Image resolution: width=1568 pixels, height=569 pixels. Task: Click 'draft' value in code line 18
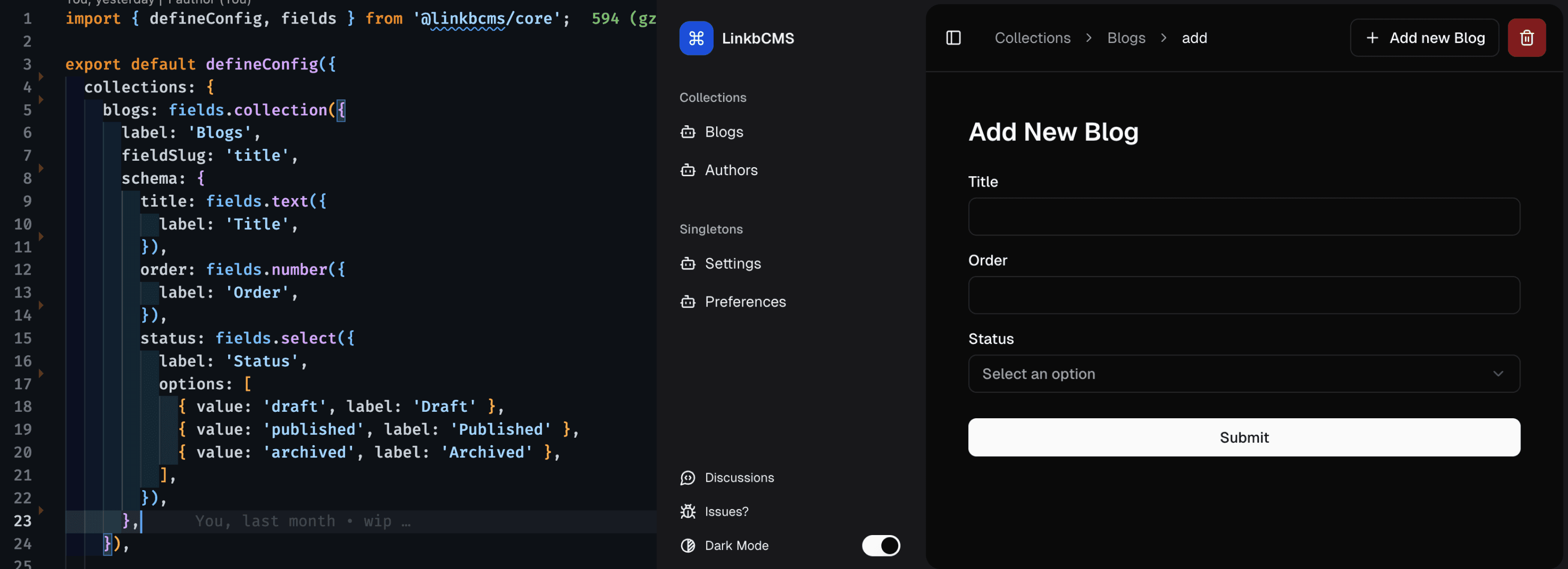coord(294,406)
